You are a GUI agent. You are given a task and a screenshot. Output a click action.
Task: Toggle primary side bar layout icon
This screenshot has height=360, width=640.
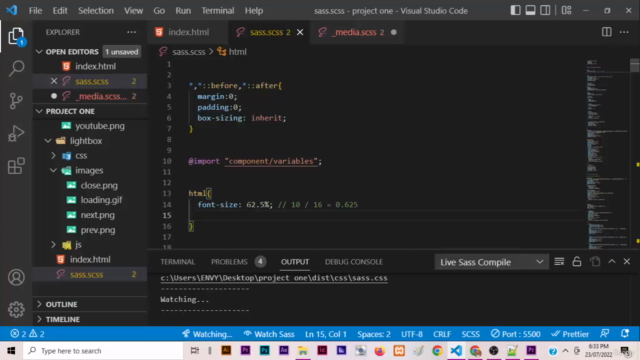[516, 10]
